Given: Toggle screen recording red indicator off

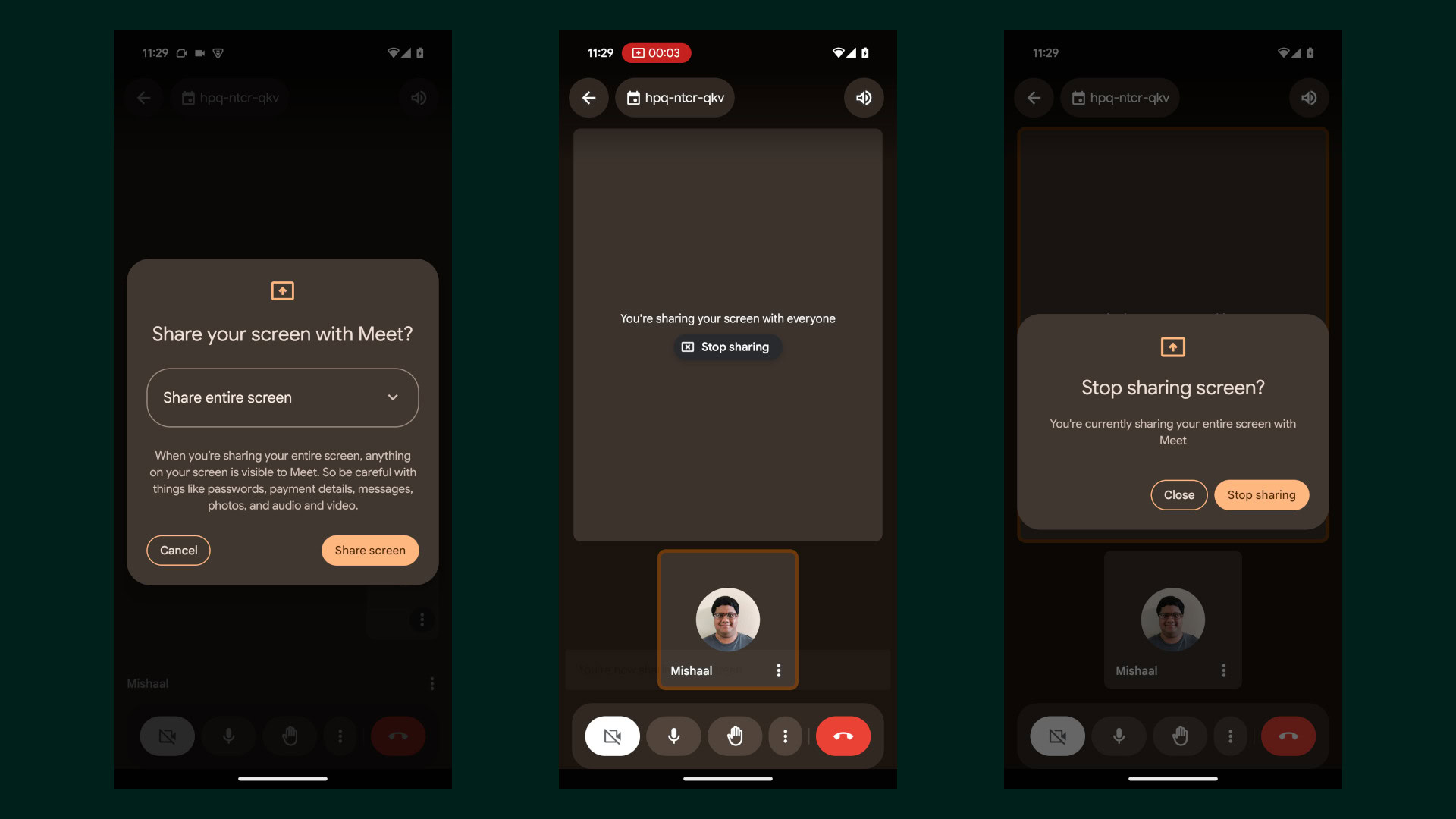Looking at the screenshot, I should tap(657, 52).
